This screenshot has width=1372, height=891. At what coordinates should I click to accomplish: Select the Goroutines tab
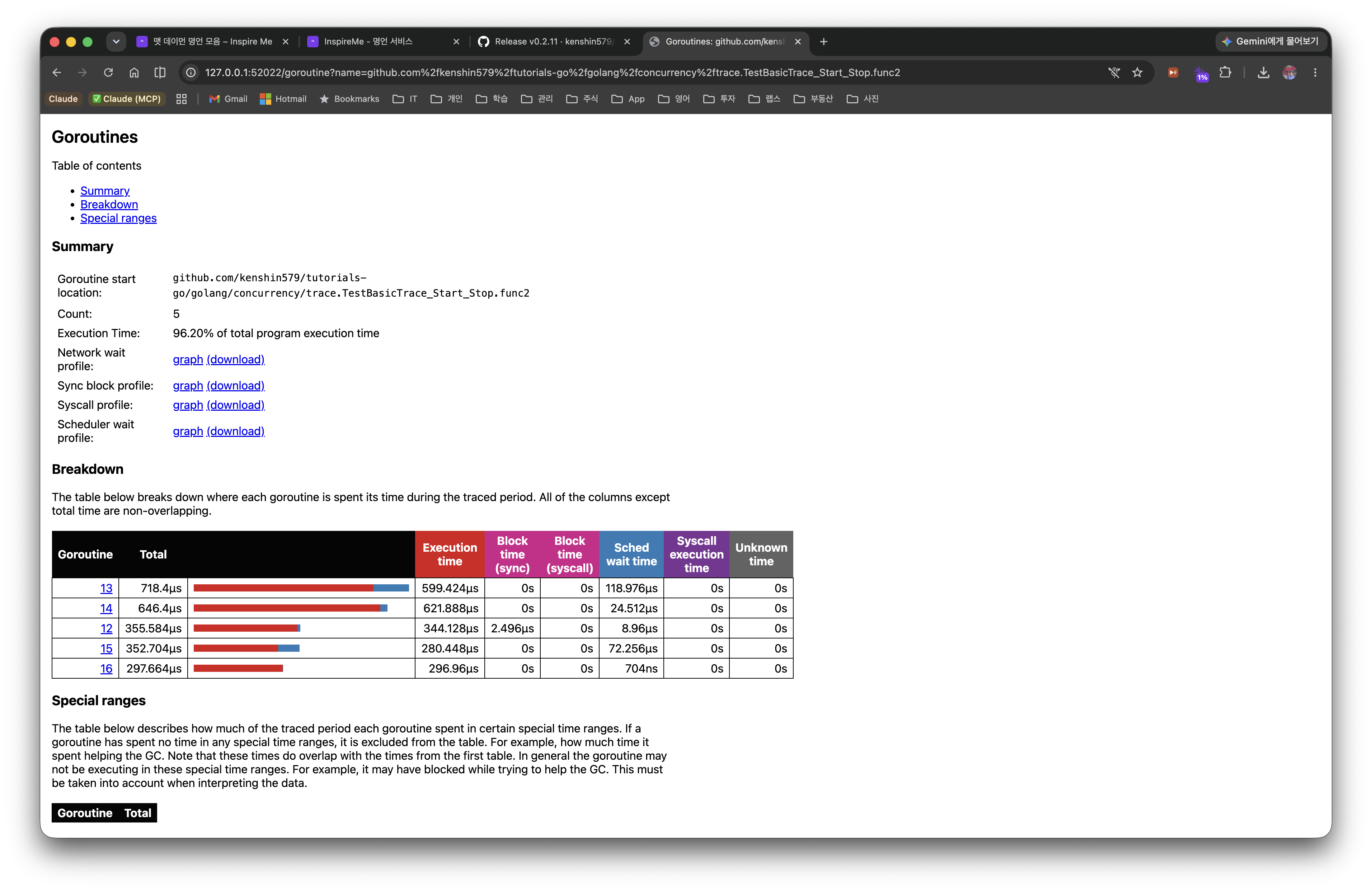point(725,42)
